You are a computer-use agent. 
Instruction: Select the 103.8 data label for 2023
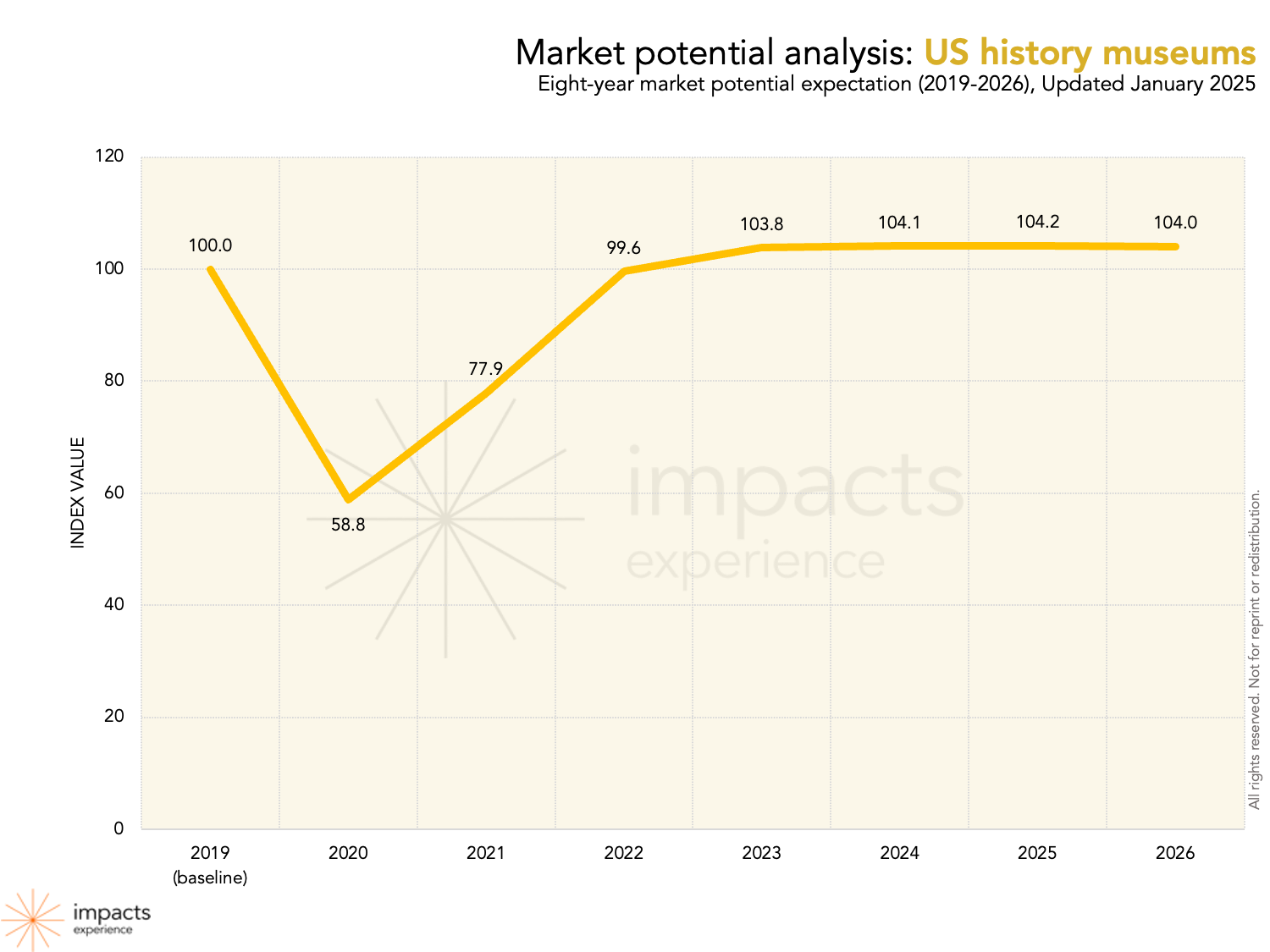761,224
